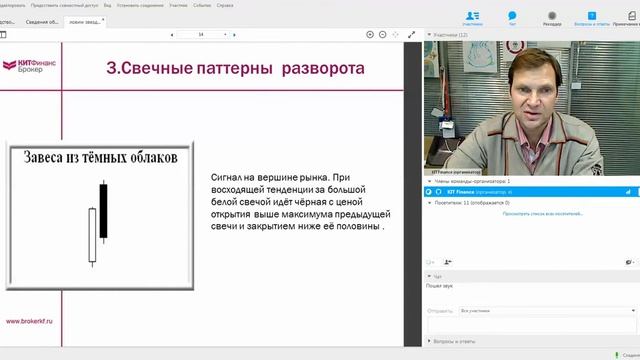The width and height of the screenshot is (640, 360).
Task: Click the КИТ Финанс Брокер logo
Action: coord(29,65)
